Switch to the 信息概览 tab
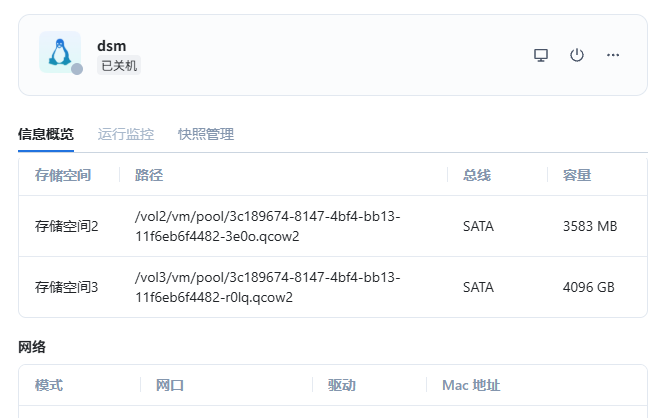Viewport: 668px width, 418px height. pos(46,134)
